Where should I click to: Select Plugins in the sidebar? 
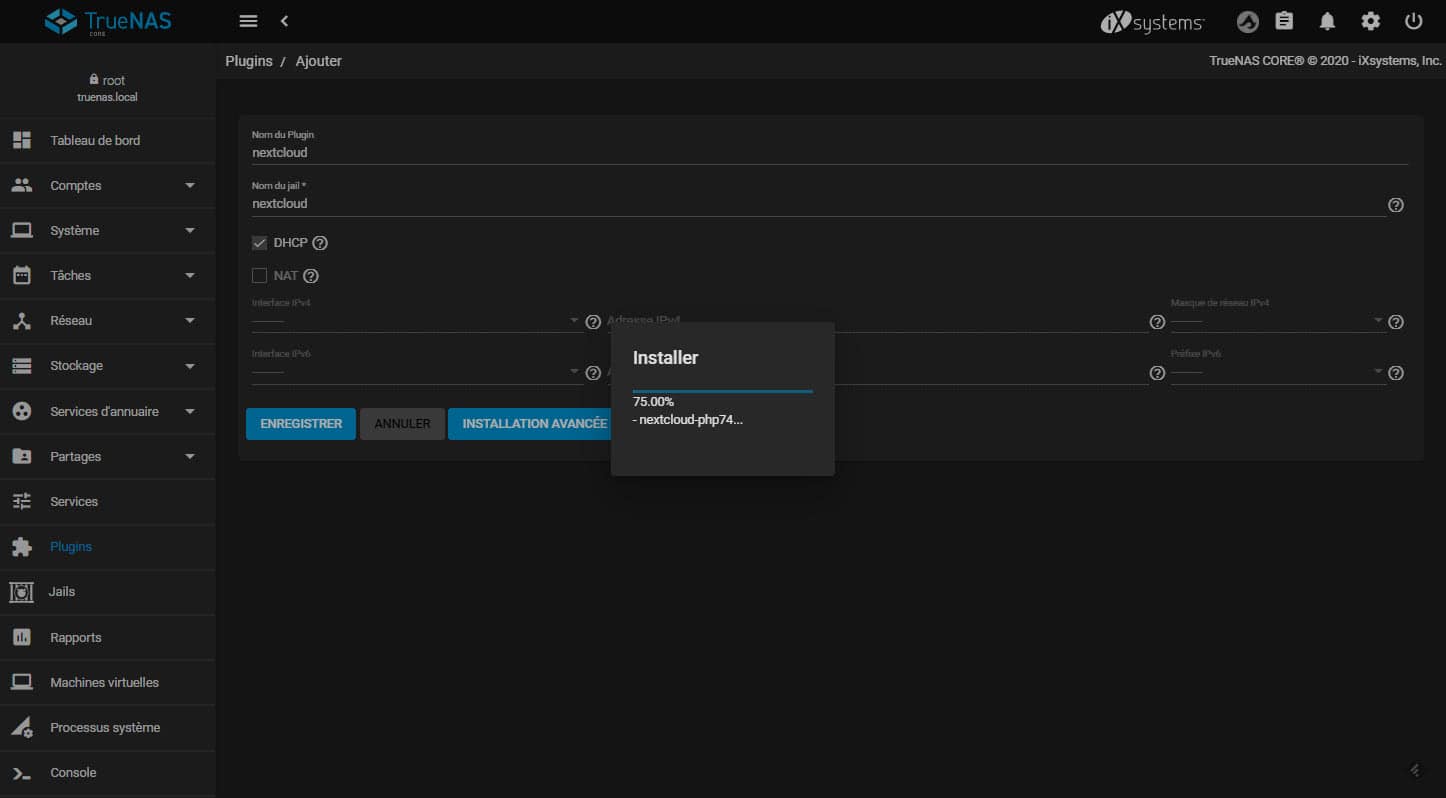(x=108, y=547)
